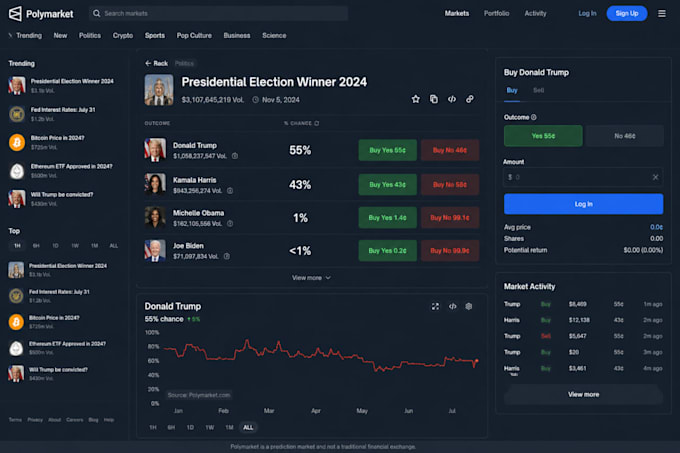
Task: Click the Donald Trump price chart line
Action: pos(321,356)
